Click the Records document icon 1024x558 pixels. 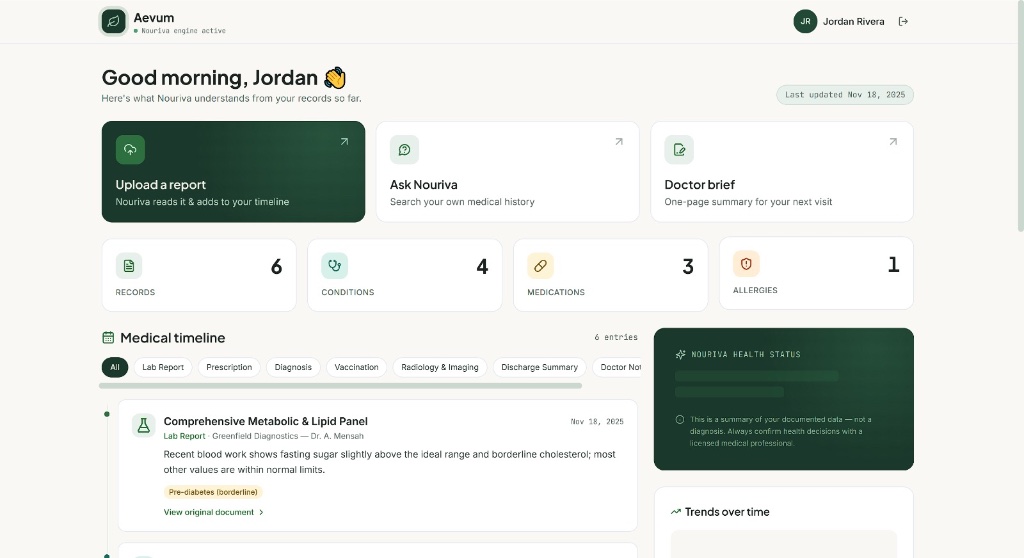(129, 266)
